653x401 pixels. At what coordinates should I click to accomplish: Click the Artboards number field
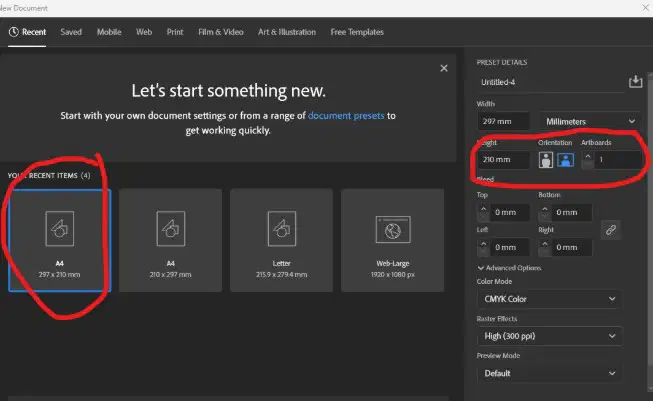coord(617,160)
